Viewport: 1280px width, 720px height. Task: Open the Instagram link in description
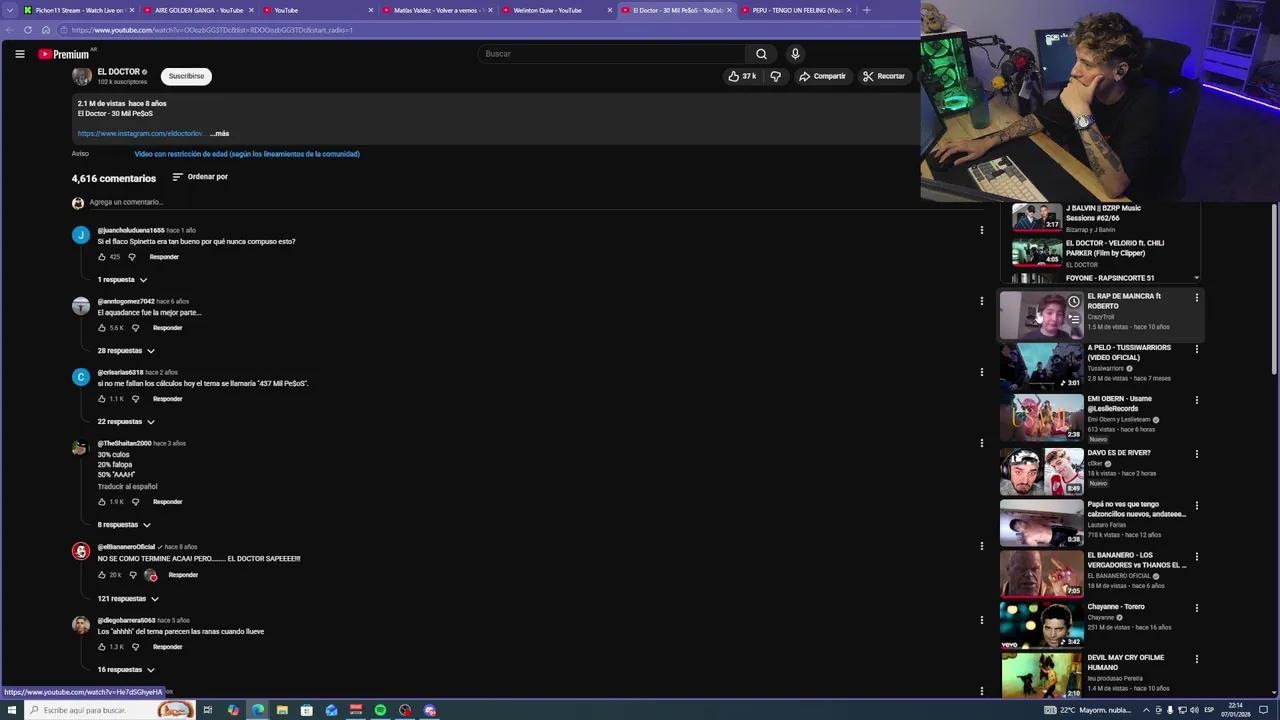click(141, 133)
